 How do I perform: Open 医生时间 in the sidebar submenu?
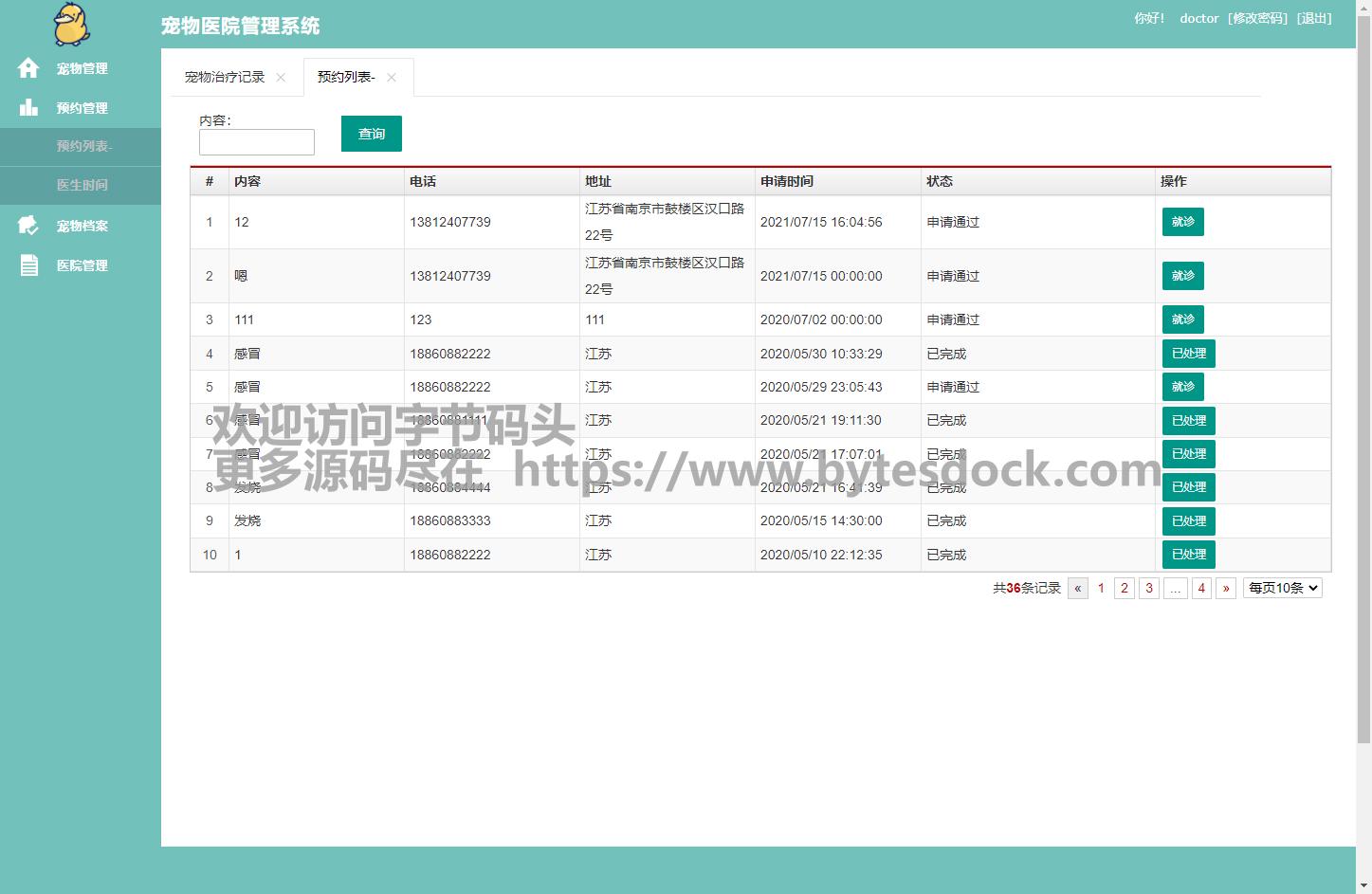pyautogui.click(x=82, y=185)
